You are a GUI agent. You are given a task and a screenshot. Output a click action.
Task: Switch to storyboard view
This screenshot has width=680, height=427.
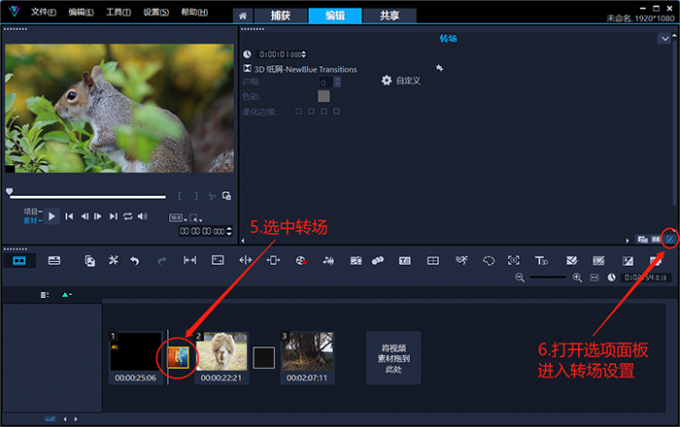point(19,261)
